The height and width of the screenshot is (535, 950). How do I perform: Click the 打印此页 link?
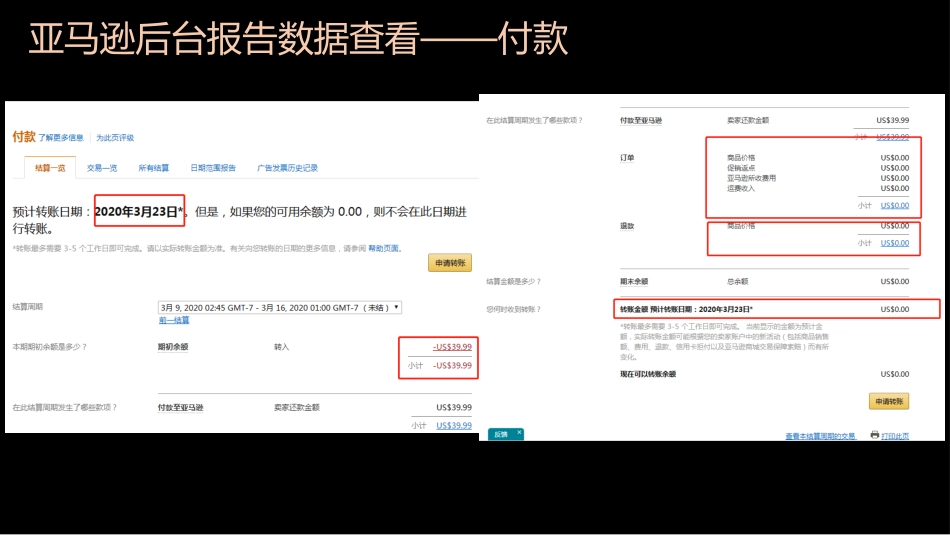[895, 436]
